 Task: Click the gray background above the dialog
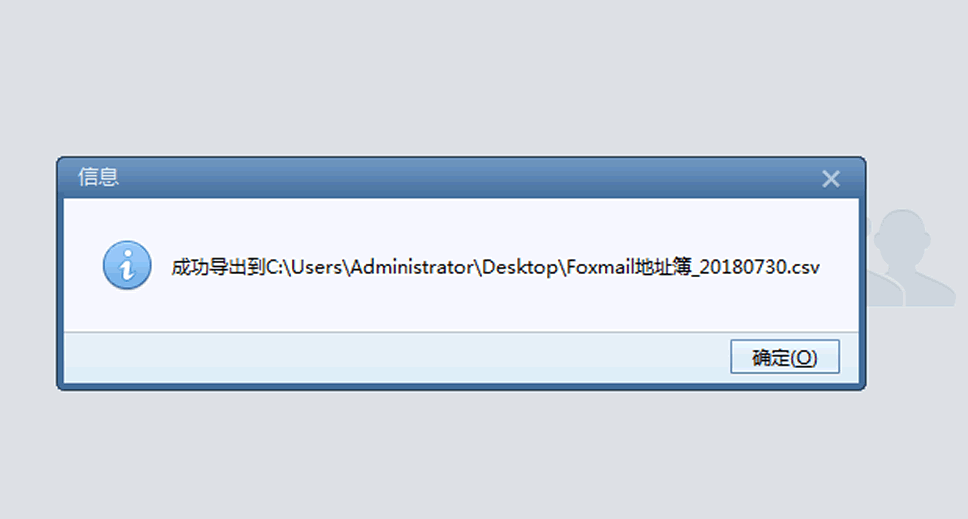pyautogui.click(x=460, y=80)
